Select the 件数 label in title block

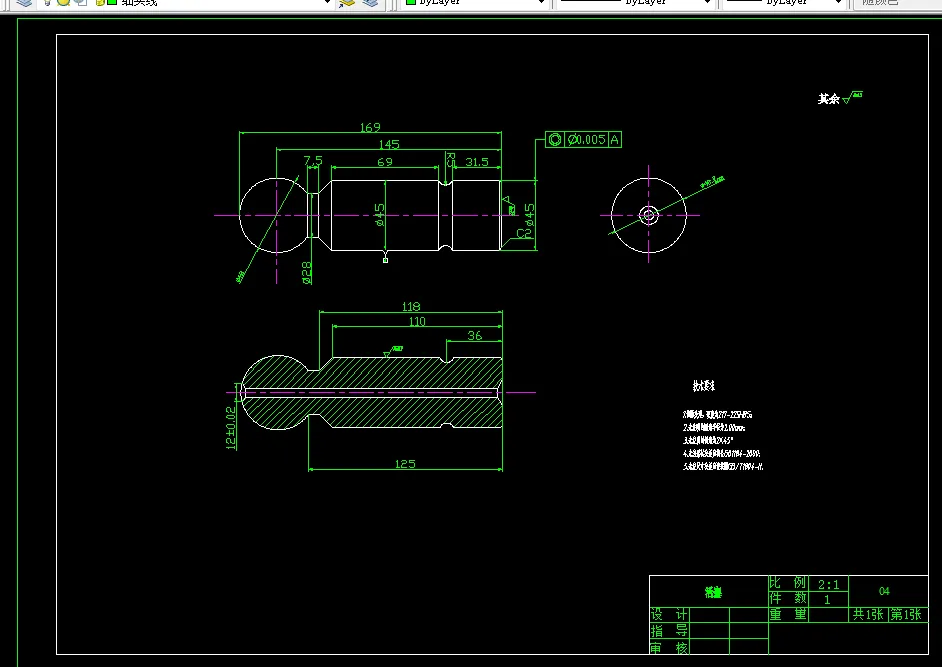788,598
